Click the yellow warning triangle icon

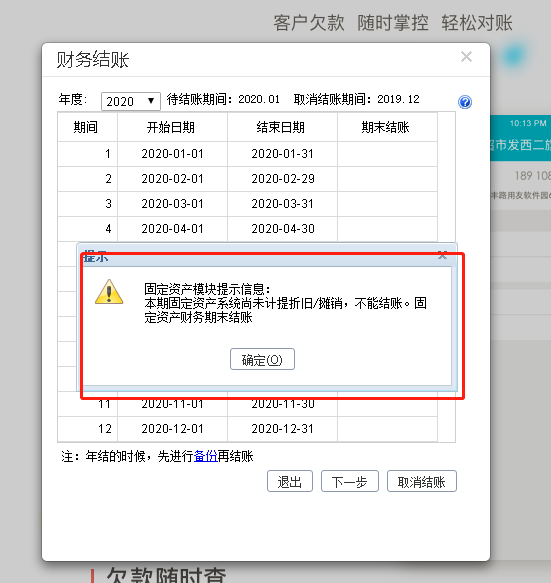(x=109, y=292)
